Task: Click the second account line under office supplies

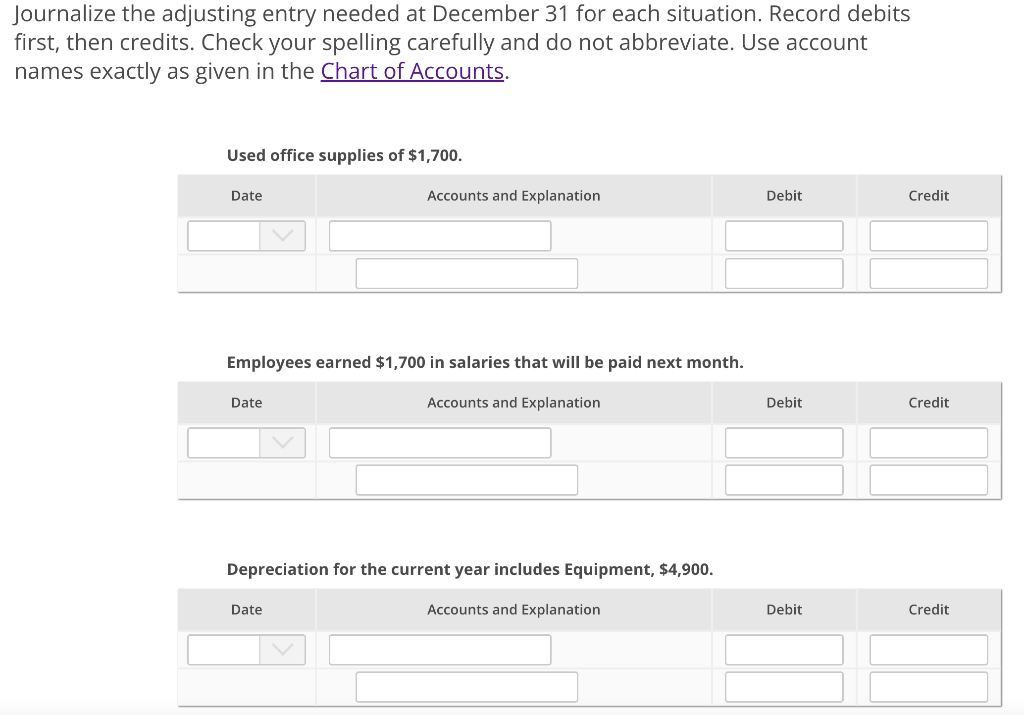Action: pyautogui.click(x=466, y=272)
